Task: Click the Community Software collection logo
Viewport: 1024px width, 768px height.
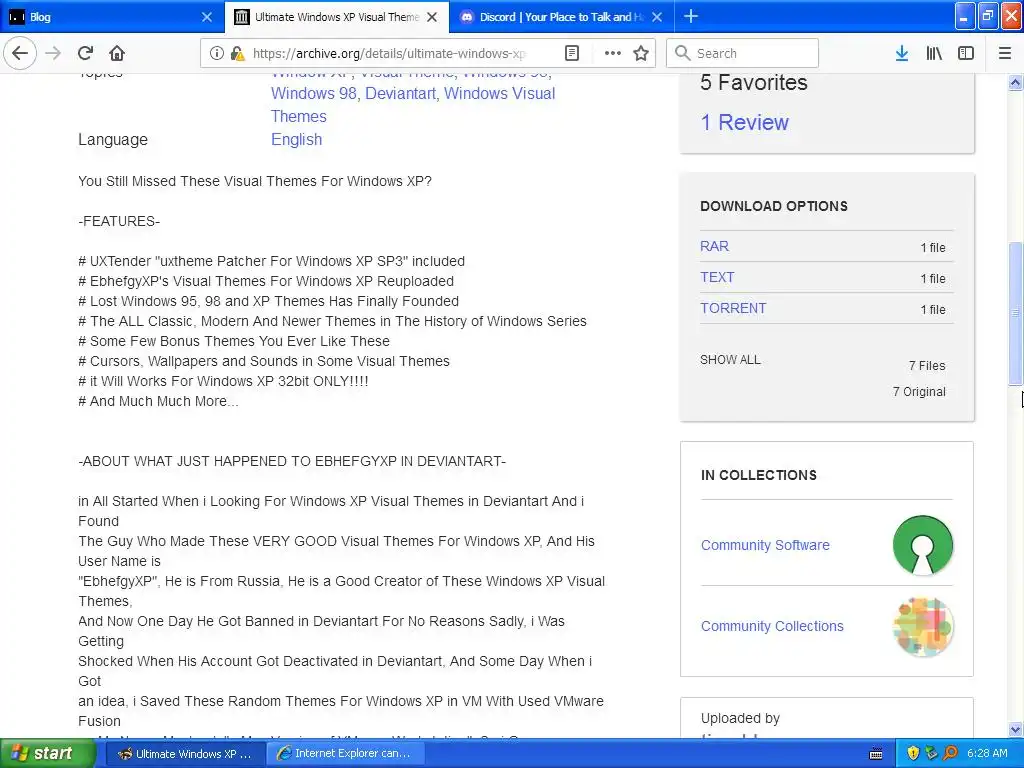Action: coord(922,545)
